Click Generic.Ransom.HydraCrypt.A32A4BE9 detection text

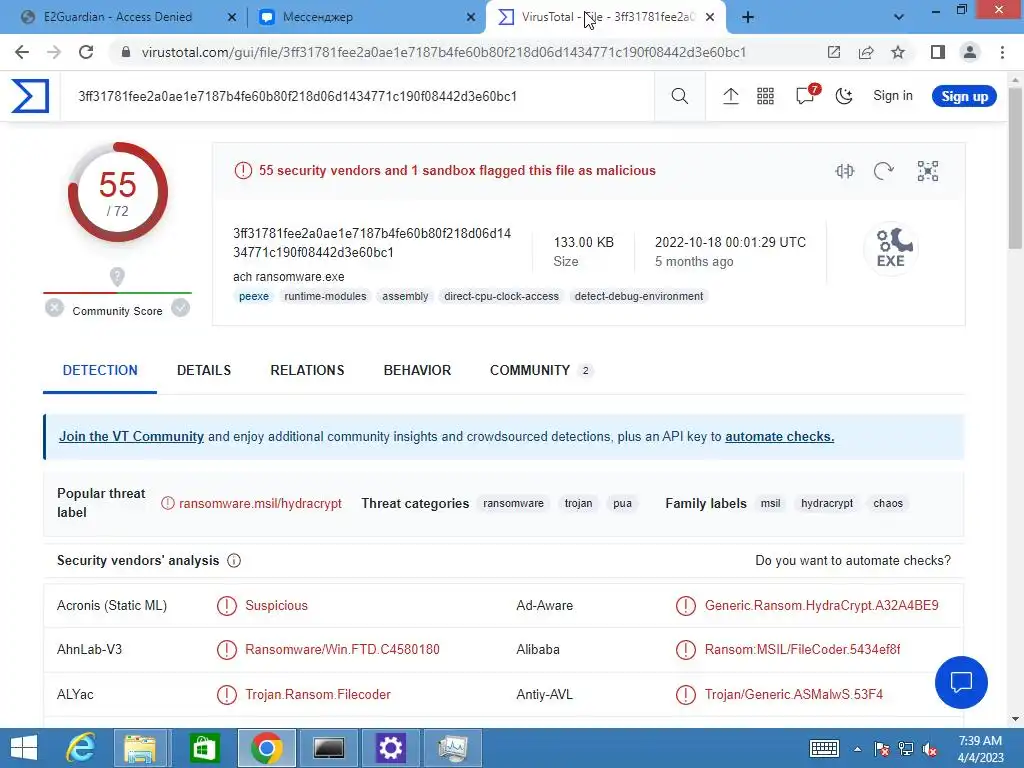coord(822,605)
